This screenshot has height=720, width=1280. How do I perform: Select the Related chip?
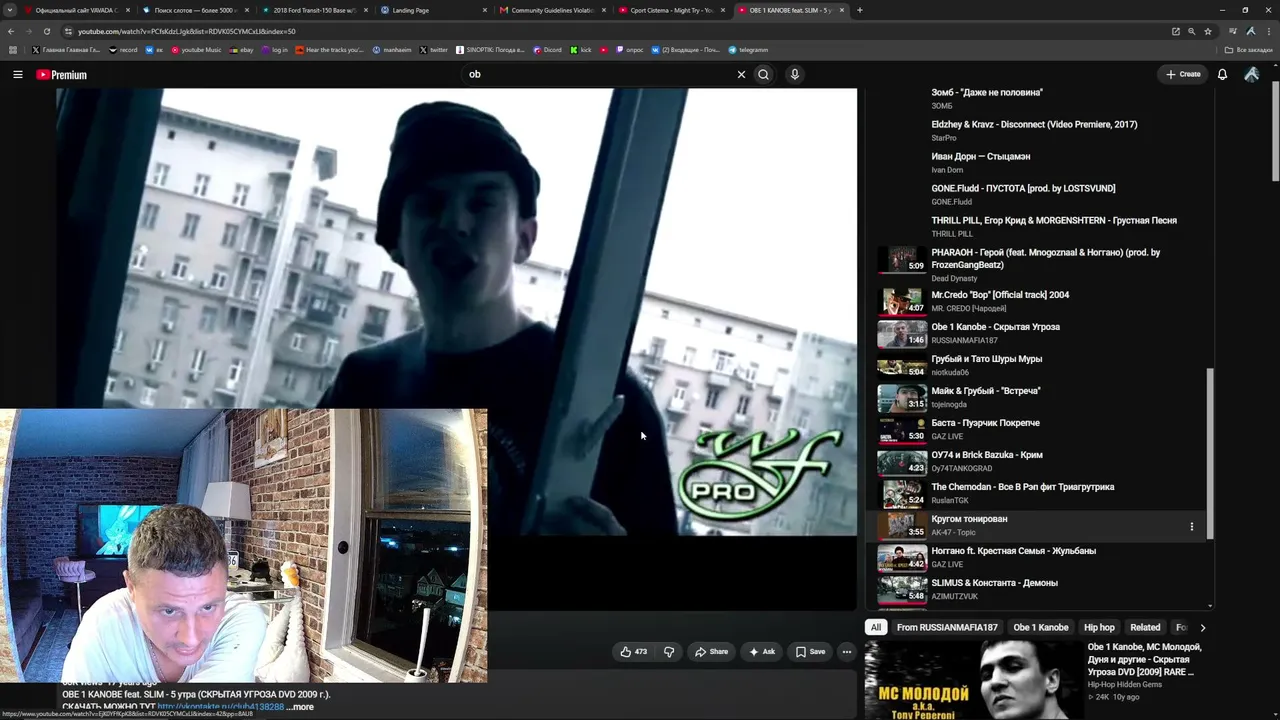tap(1145, 627)
